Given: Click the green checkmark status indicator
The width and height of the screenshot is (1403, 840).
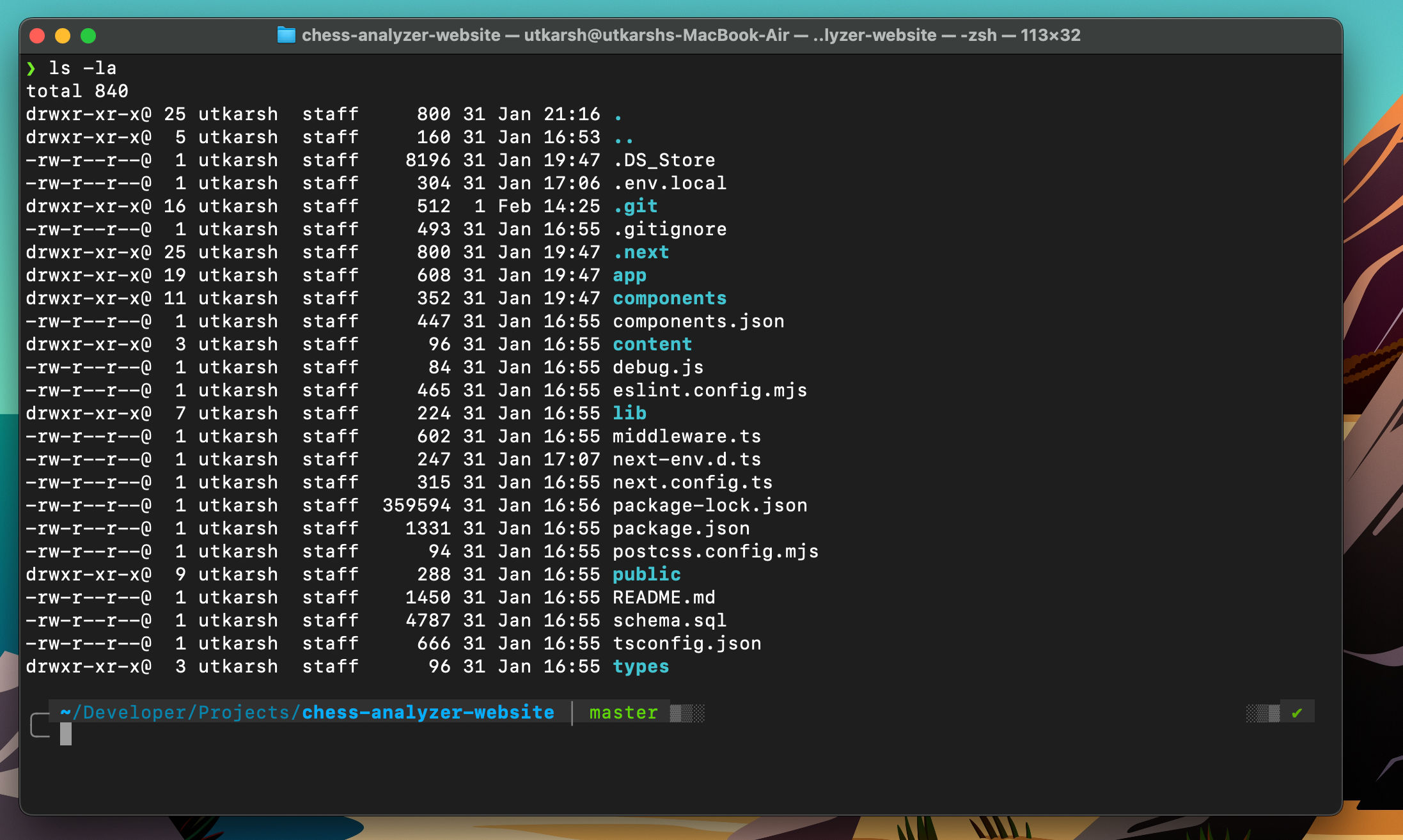Looking at the screenshot, I should pyautogui.click(x=1297, y=712).
